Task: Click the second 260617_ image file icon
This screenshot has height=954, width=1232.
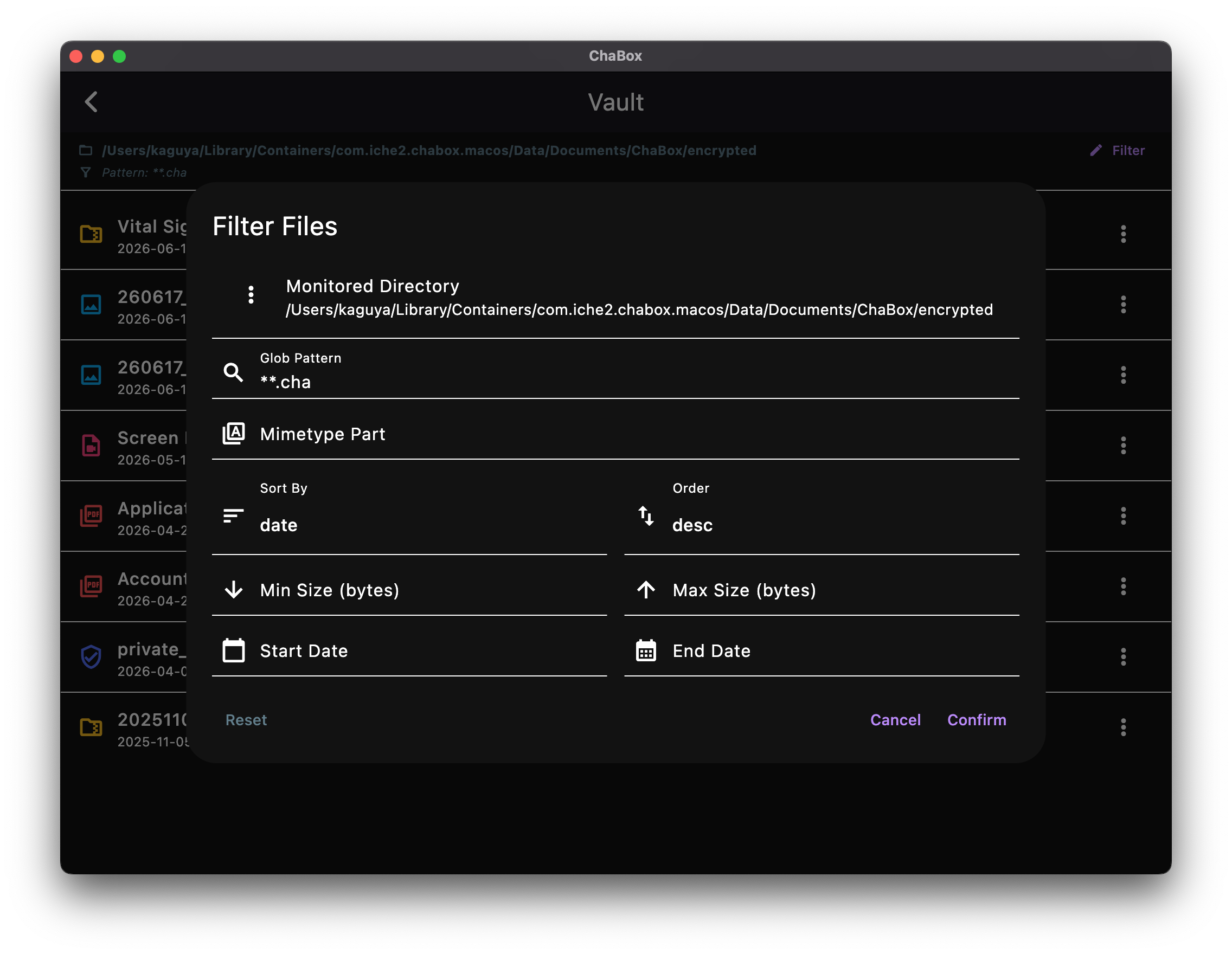Action: coord(91,375)
